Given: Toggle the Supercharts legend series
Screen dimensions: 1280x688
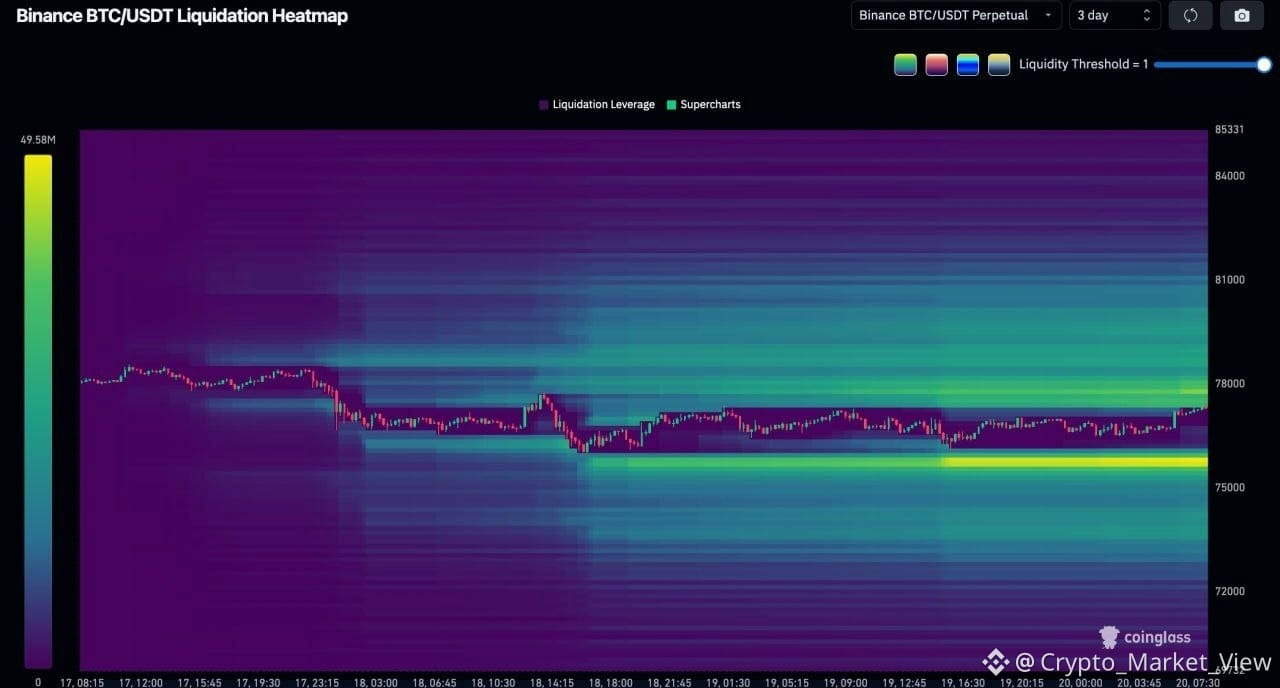Looking at the screenshot, I should [x=703, y=104].
